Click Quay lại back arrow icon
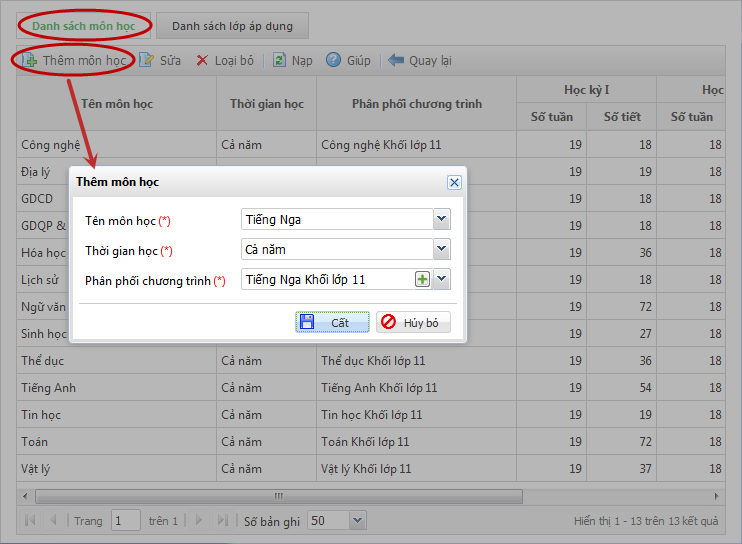Image resolution: width=742 pixels, height=544 pixels. tap(396, 60)
